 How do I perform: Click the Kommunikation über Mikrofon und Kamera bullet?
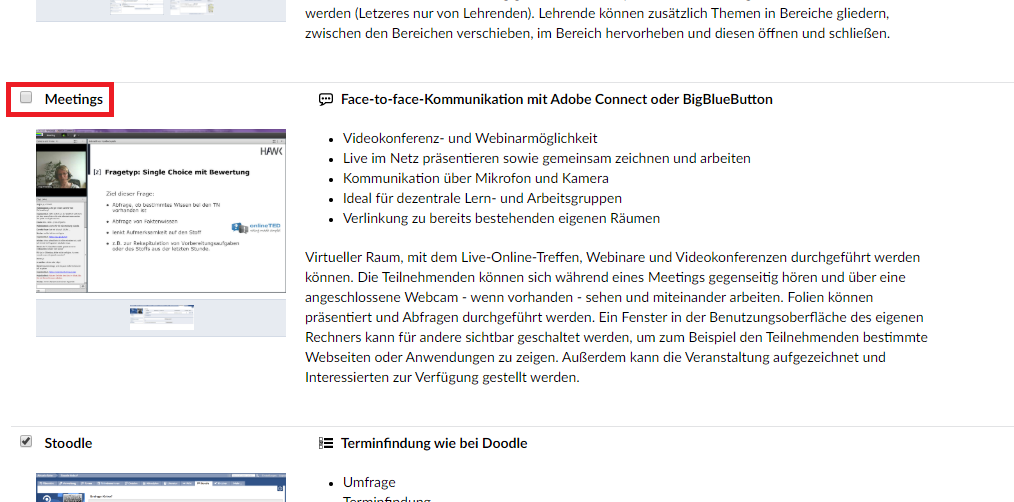(475, 178)
